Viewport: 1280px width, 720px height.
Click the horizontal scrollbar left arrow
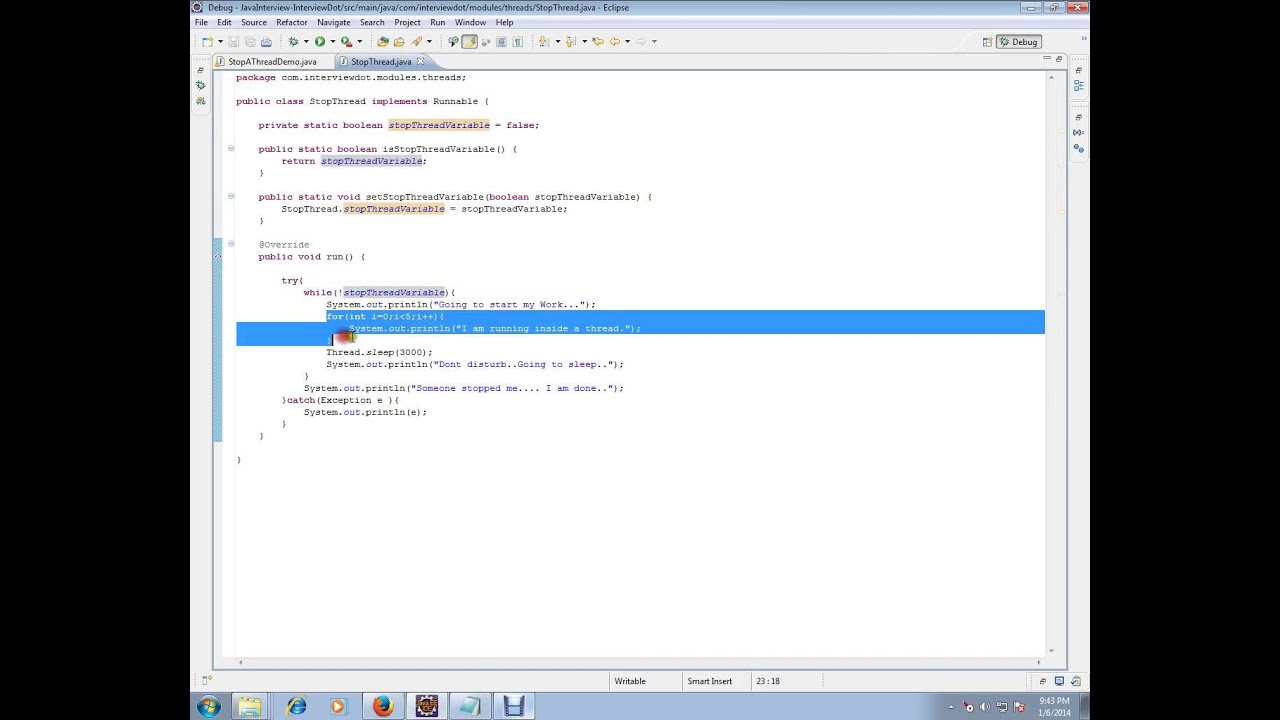click(240, 662)
